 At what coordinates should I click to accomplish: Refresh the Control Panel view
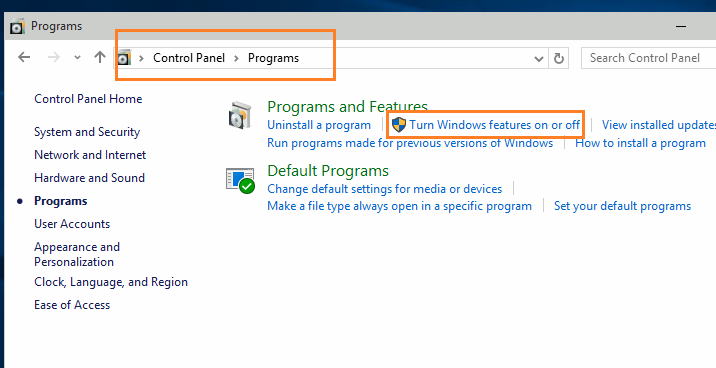pyautogui.click(x=558, y=58)
